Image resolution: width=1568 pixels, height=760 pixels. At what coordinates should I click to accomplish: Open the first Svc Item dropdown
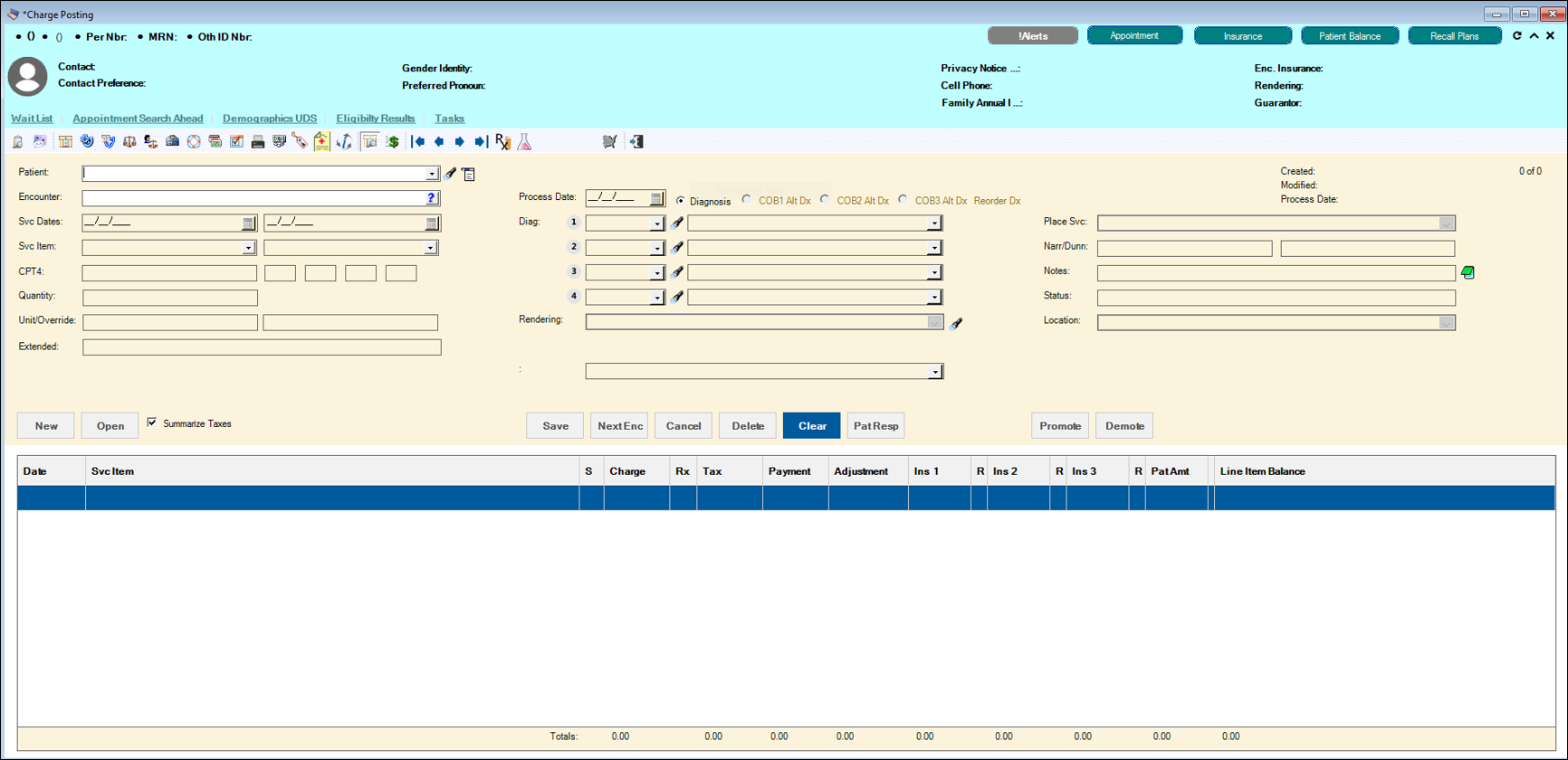pyautogui.click(x=248, y=248)
